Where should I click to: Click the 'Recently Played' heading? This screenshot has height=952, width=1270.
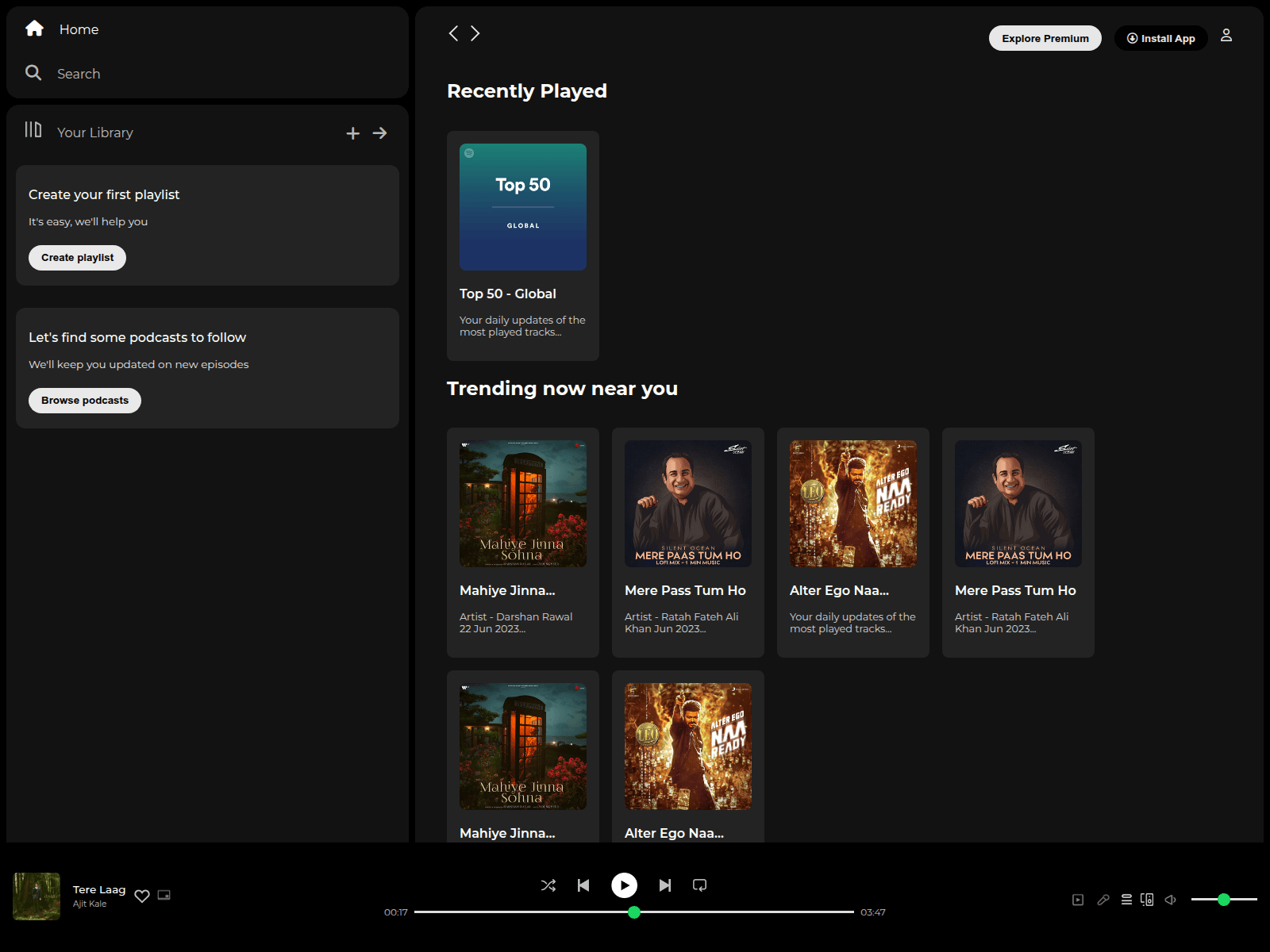pos(527,91)
